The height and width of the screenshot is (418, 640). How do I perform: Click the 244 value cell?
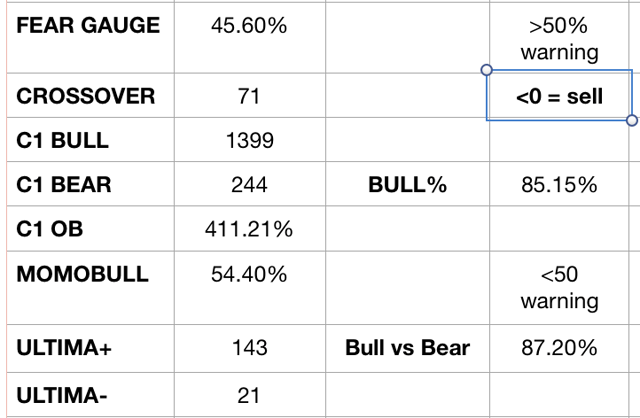tap(250, 184)
